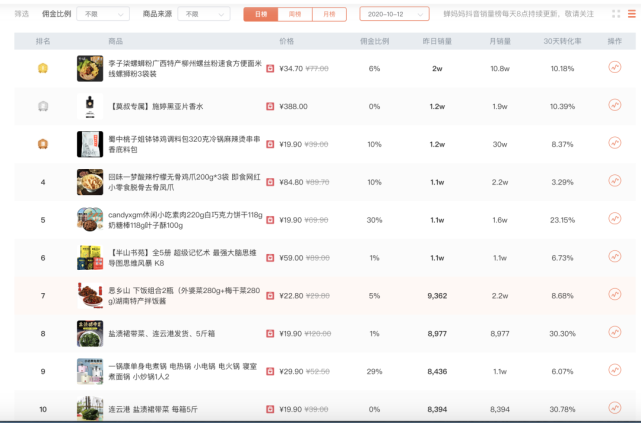This screenshot has width=641, height=423.
Task: Open 佣金比例 filter dropdown
Action: 103,14
